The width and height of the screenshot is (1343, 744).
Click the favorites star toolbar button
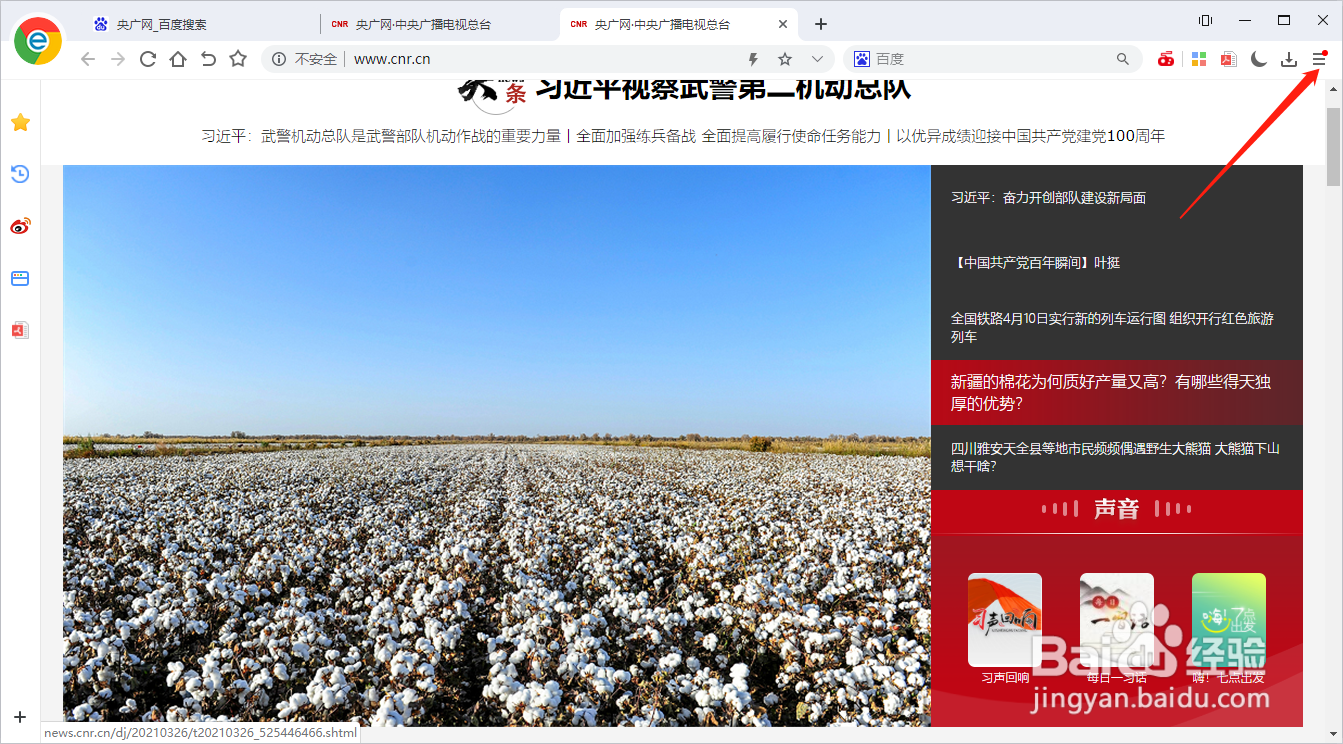pyautogui.click(x=238, y=59)
